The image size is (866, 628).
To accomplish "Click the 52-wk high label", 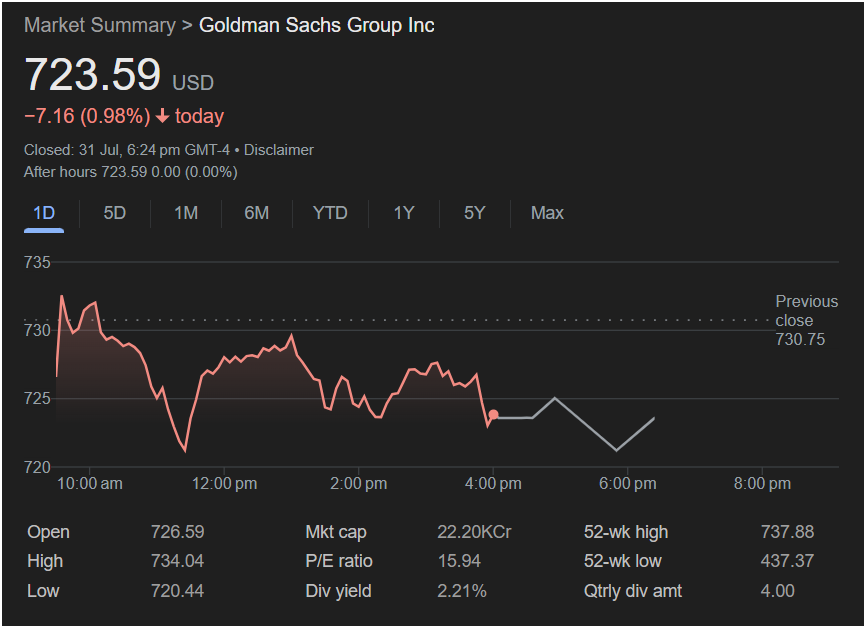I will pyautogui.click(x=626, y=532).
